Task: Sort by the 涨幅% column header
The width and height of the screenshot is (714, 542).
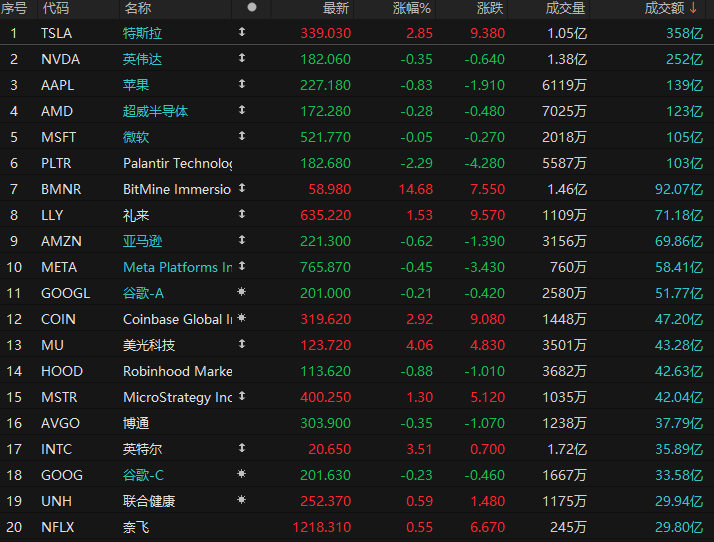Action: 412,8
